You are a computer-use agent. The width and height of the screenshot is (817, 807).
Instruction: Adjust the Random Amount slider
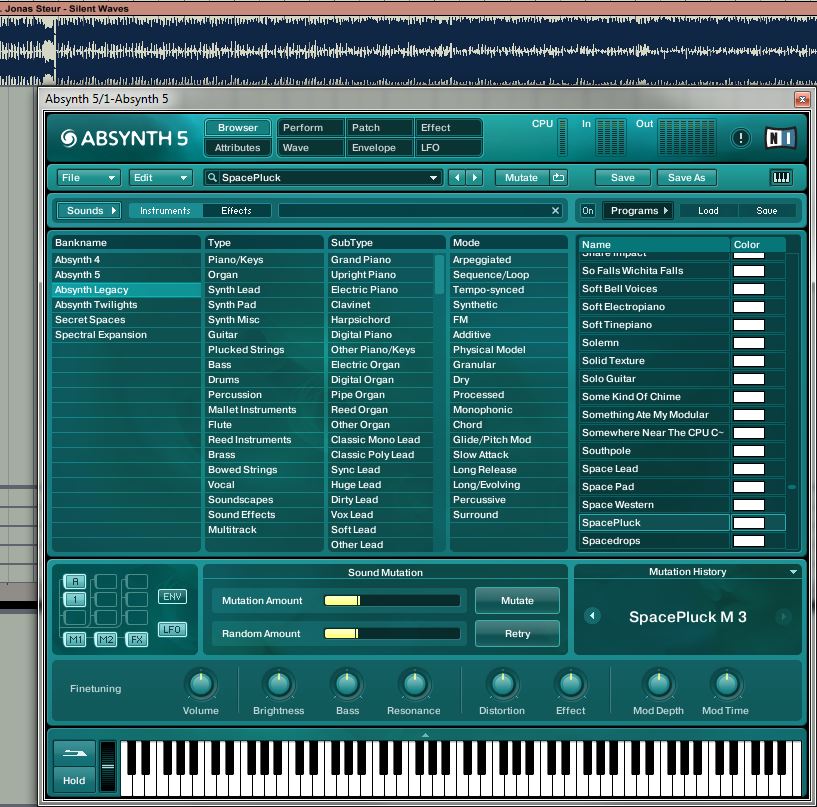(392, 633)
